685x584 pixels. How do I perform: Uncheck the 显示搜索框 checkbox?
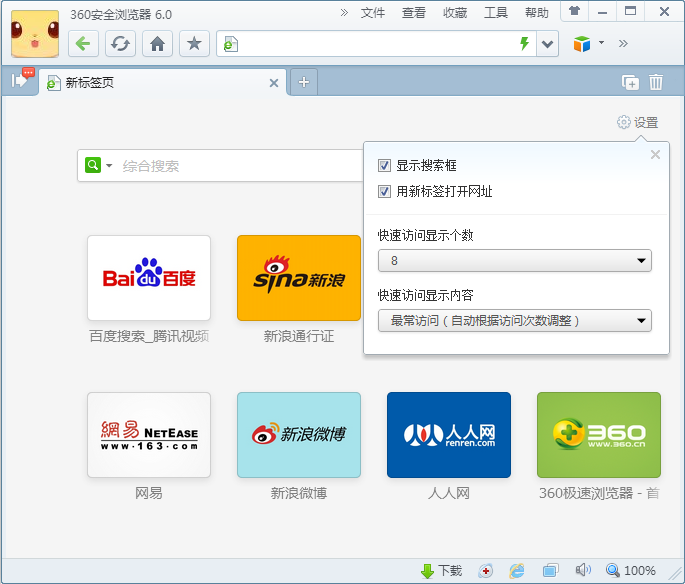point(384,166)
